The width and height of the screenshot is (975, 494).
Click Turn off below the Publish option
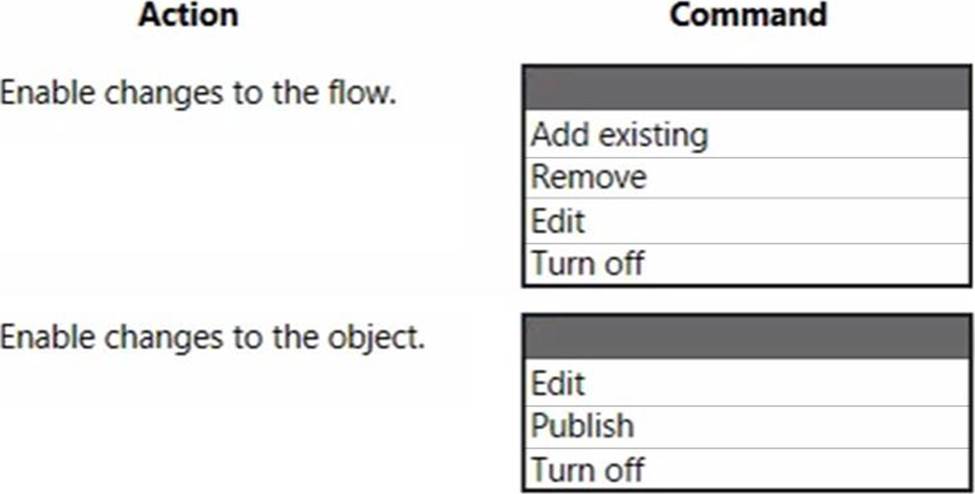(x=746, y=469)
